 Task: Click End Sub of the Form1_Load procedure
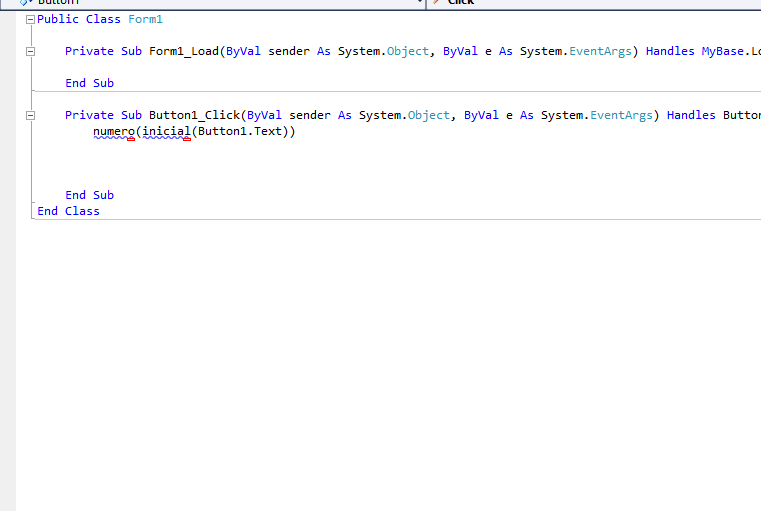point(89,83)
